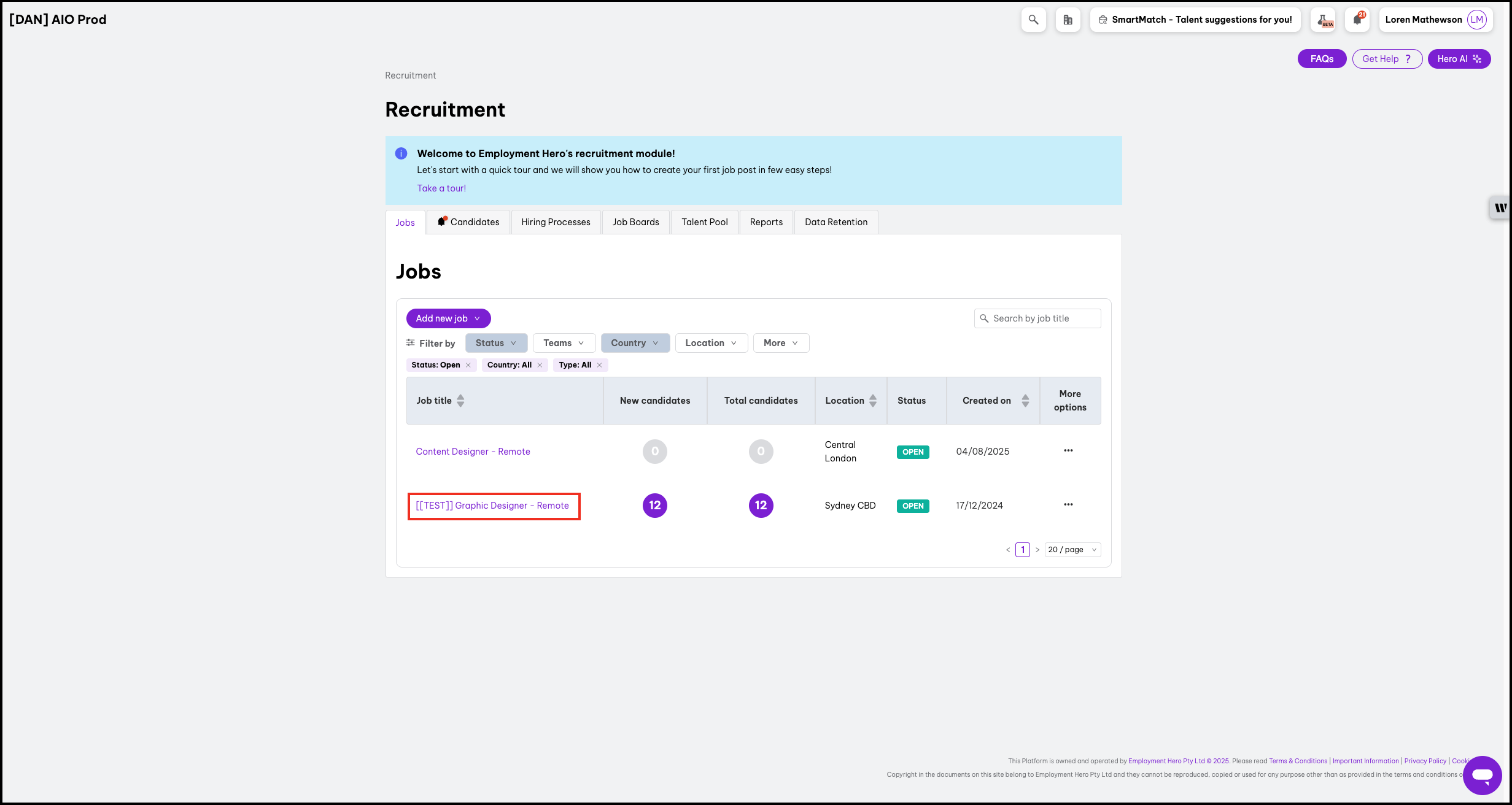Change the 20 / page selector
The height and width of the screenshot is (805, 1512).
coord(1072,550)
